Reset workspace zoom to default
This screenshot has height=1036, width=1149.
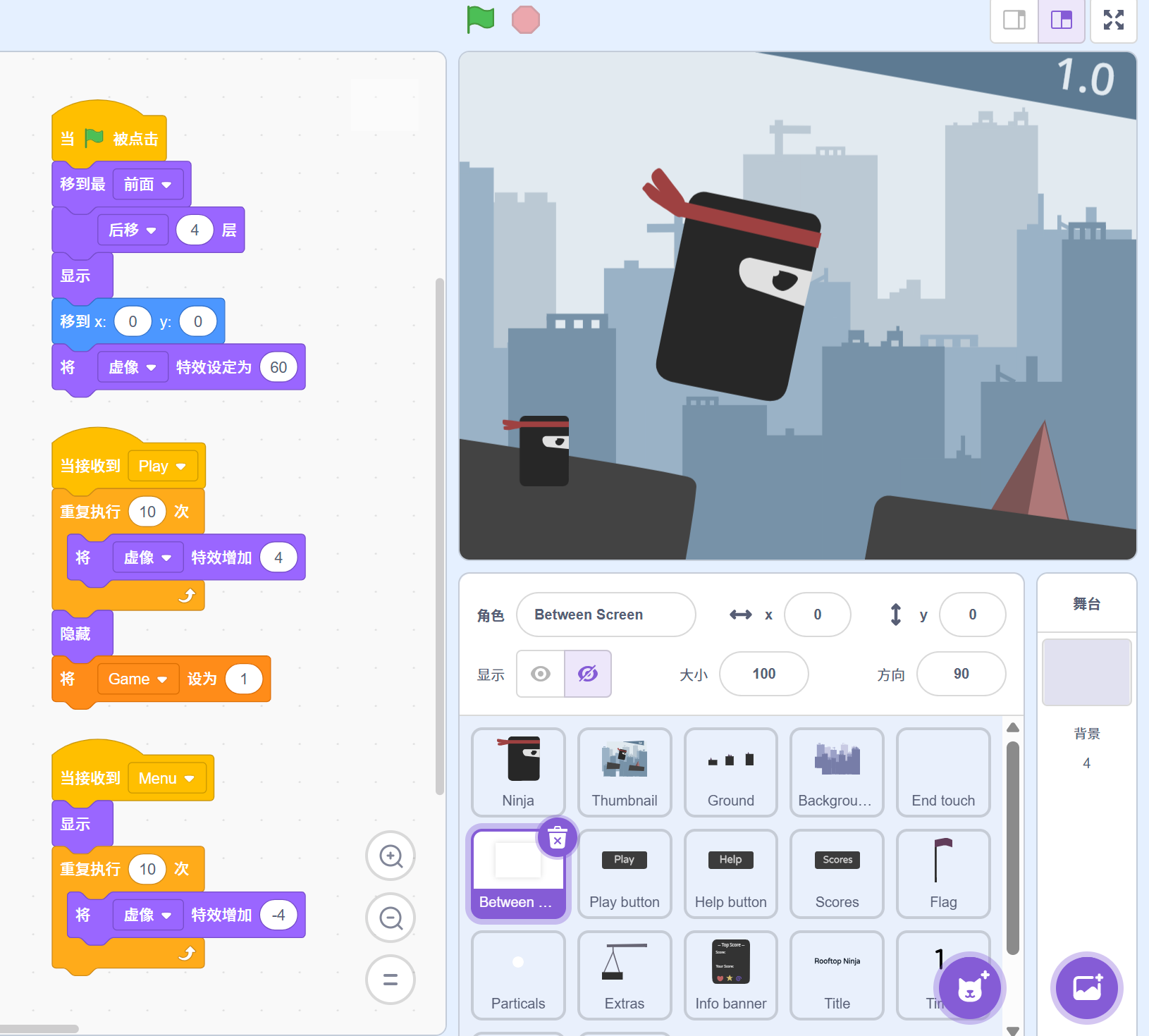391,979
